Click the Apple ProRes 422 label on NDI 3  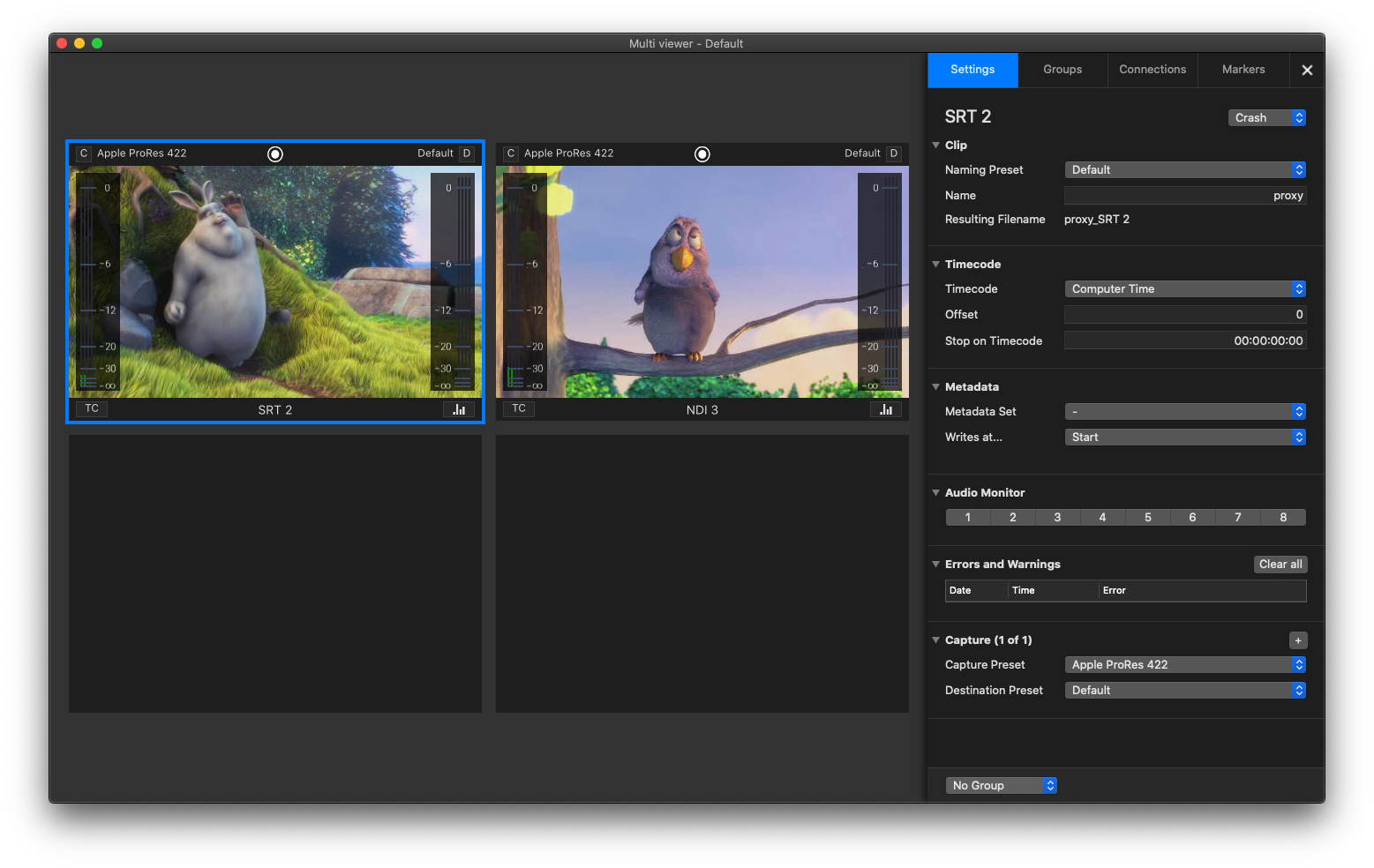pos(569,153)
